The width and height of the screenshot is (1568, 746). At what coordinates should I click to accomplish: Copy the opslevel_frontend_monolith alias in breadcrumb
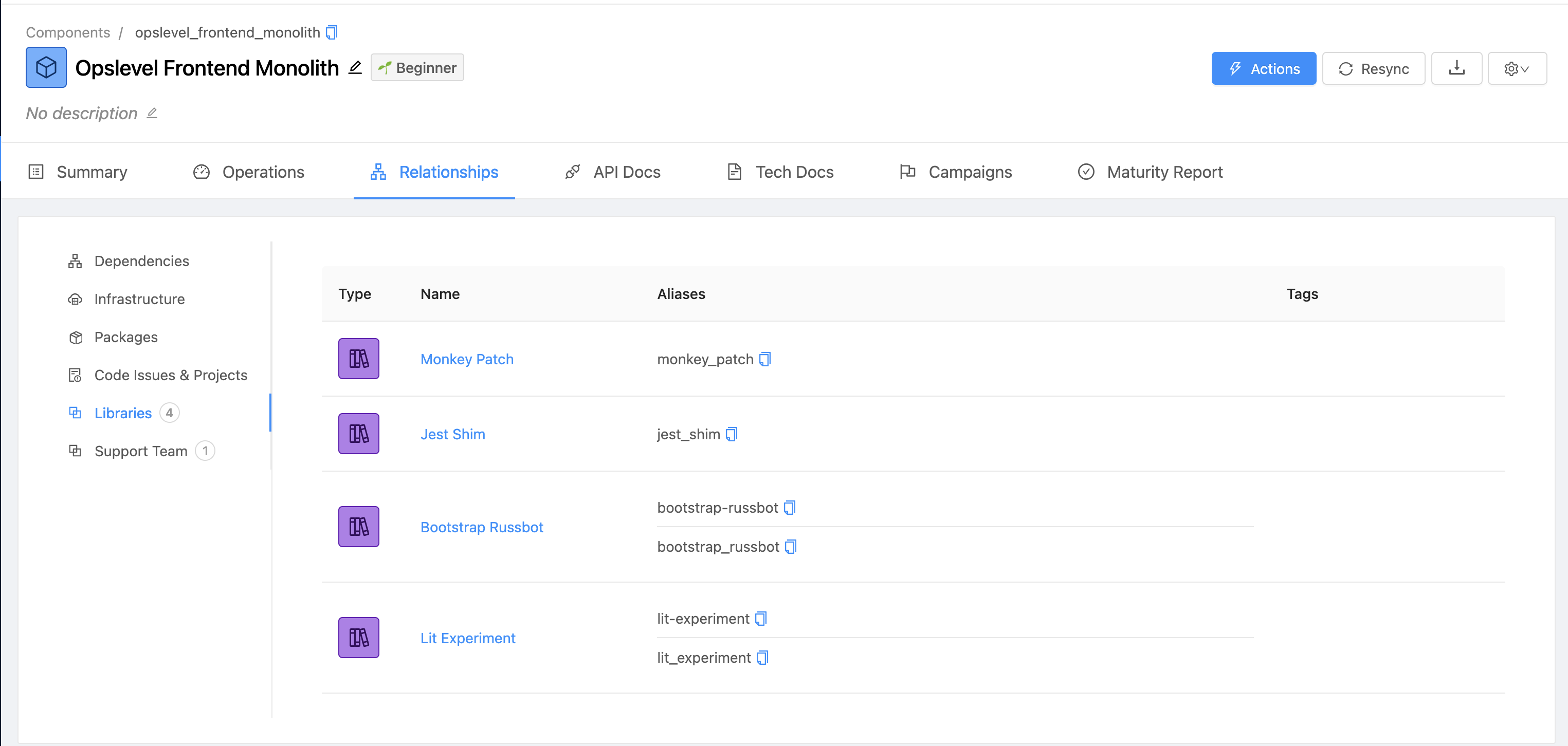(332, 32)
